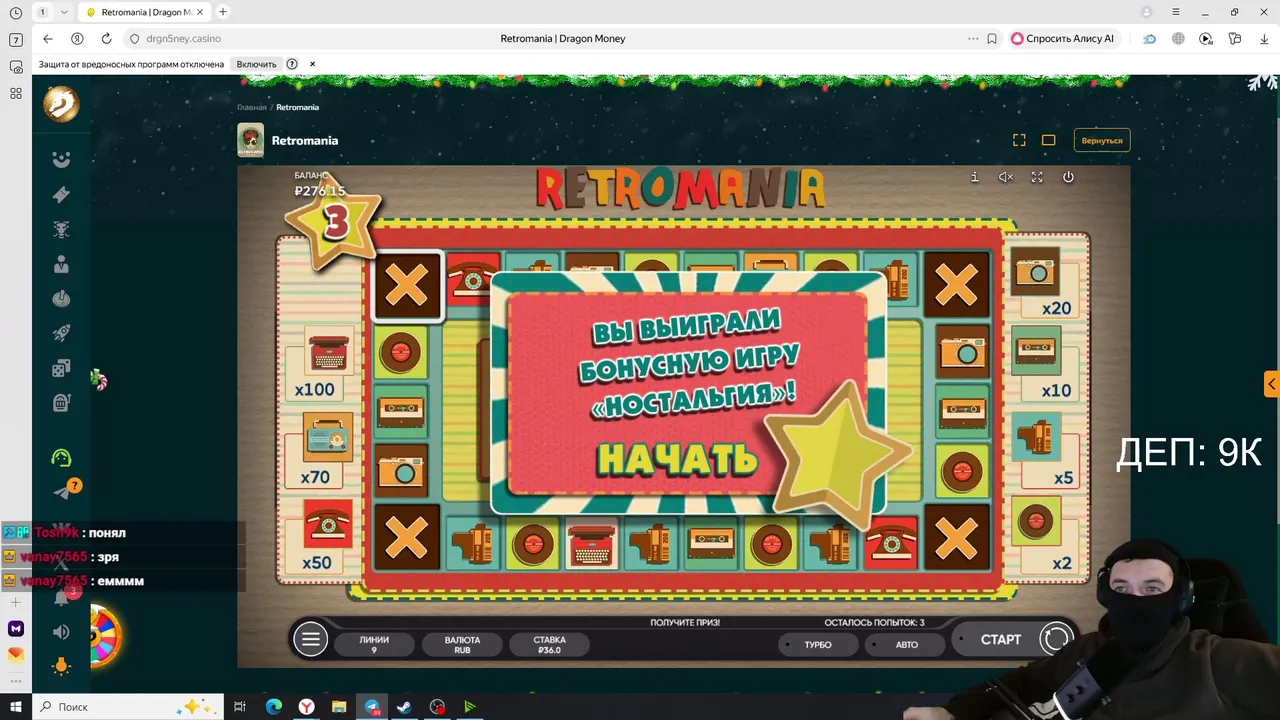Open the ЛИНИИ 9 selector

point(374,645)
